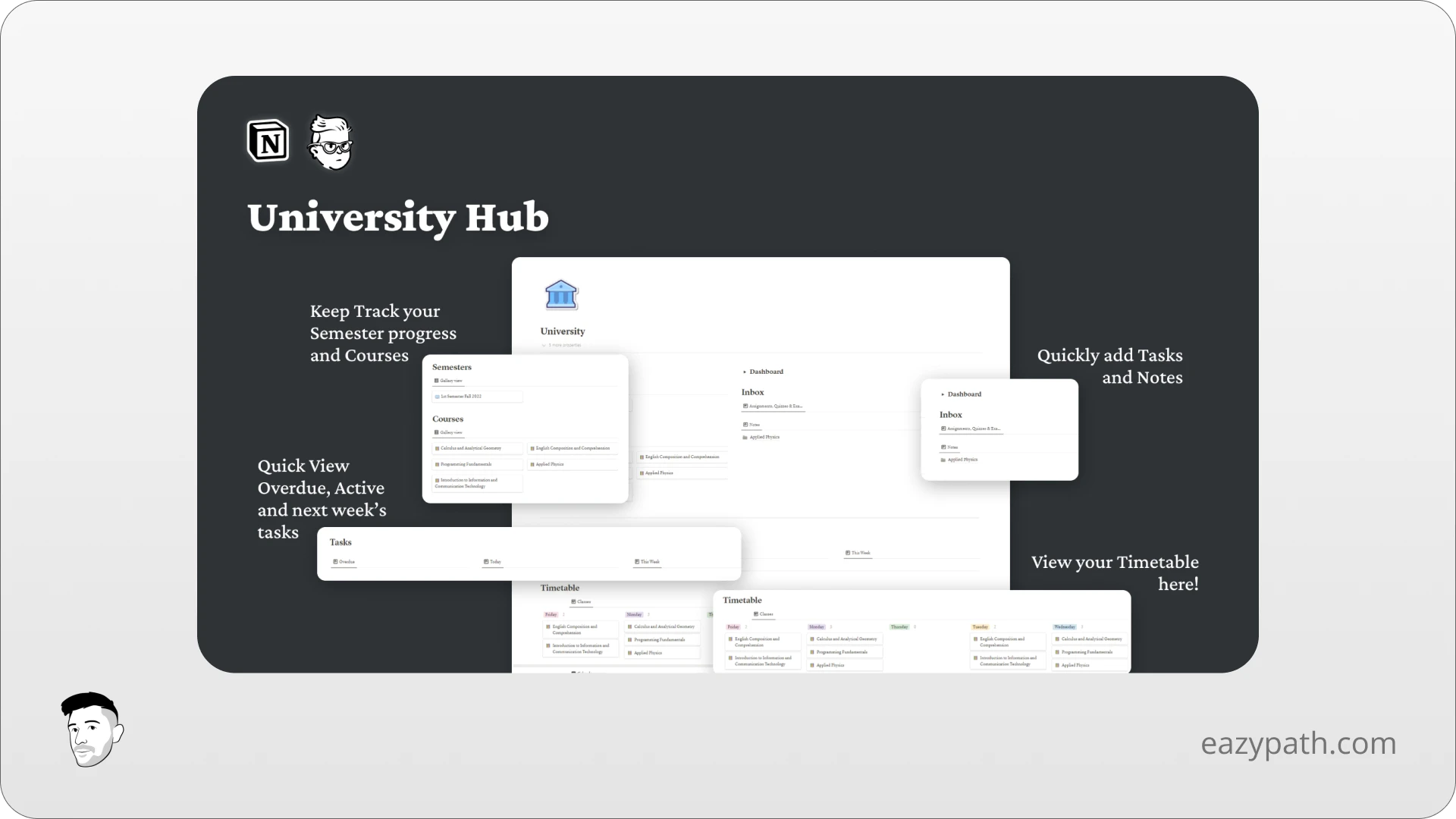Click the View your Timetable here caption
1456x819 pixels.
point(1115,573)
